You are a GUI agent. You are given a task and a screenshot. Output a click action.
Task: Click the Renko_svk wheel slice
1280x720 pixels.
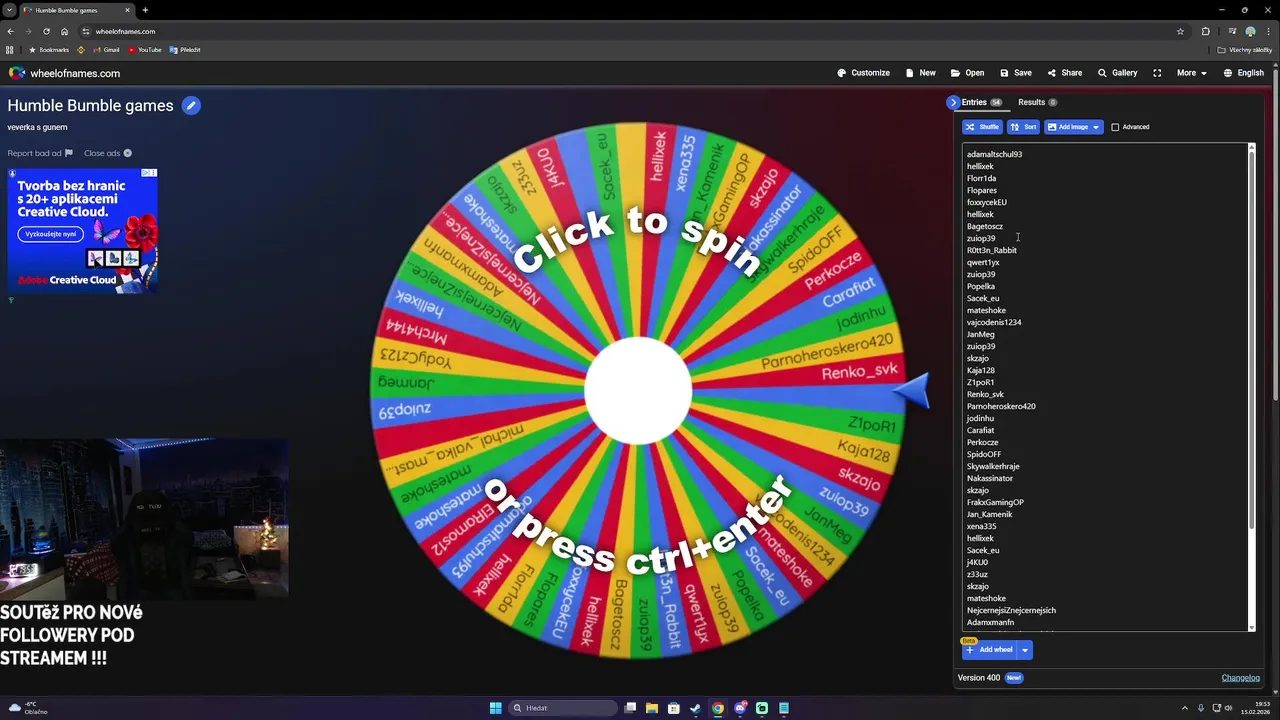[859, 372]
